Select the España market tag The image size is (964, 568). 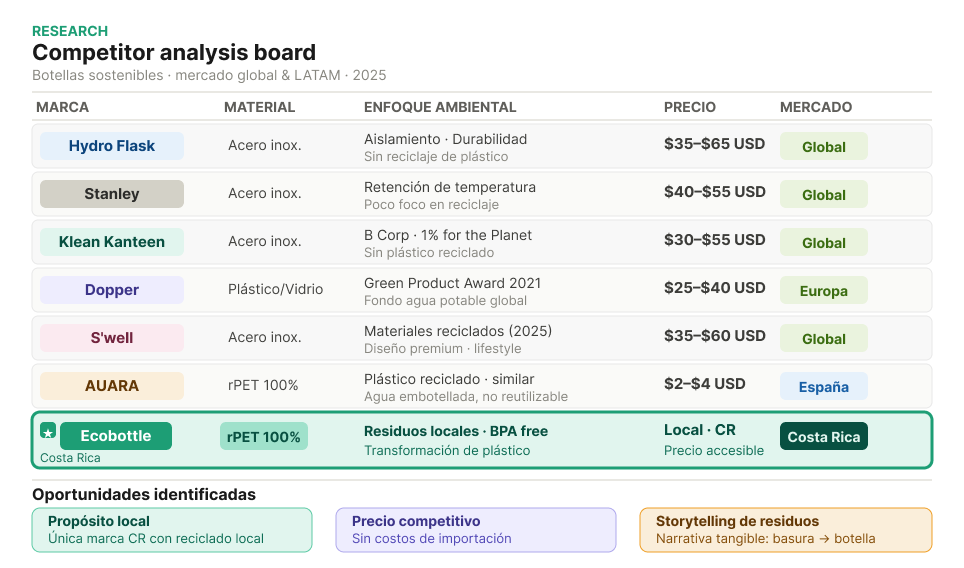(x=824, y=387)
